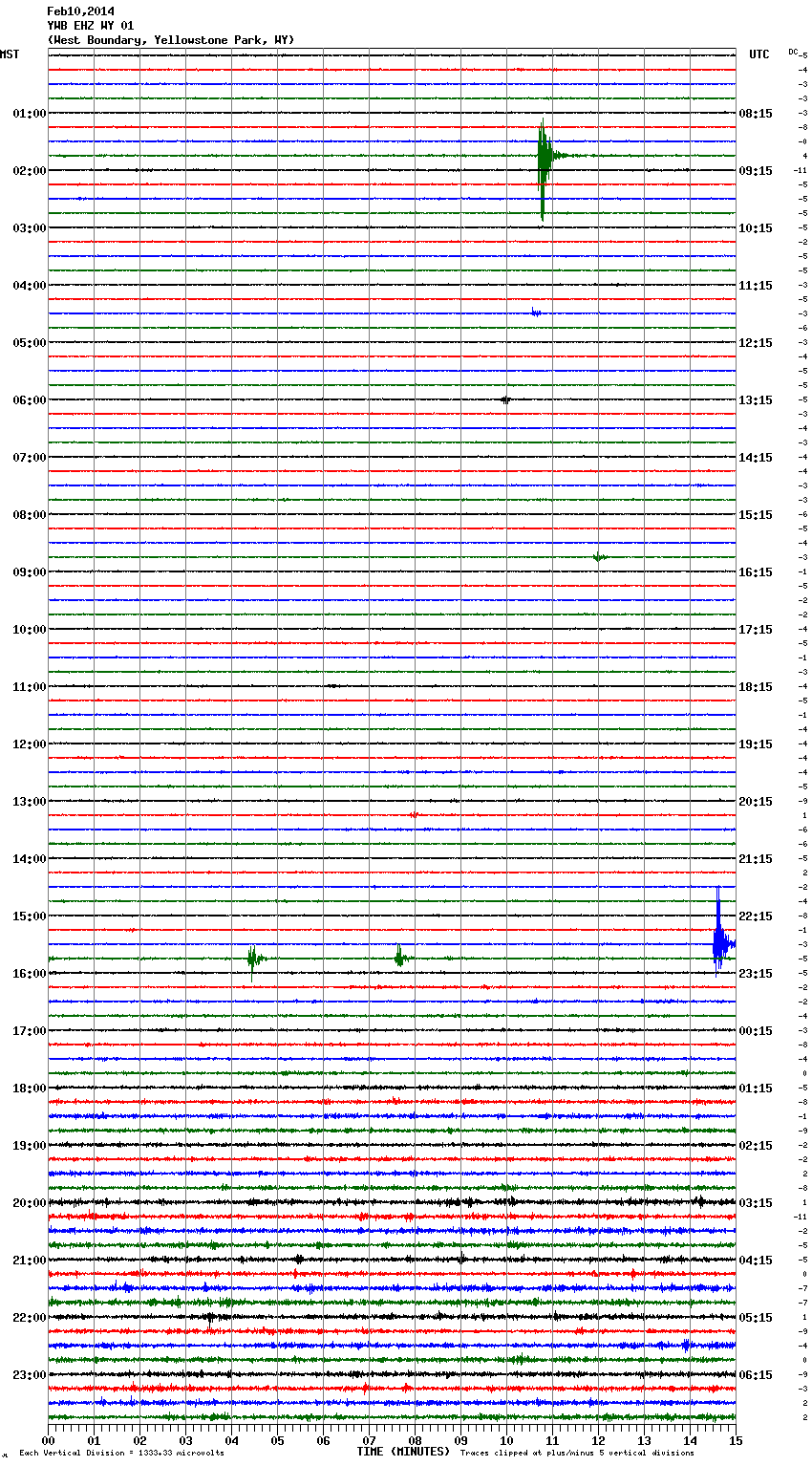The image size is (812, 1466).
Task: Click the 23:15 UTC time label
Action: [756, 974]
